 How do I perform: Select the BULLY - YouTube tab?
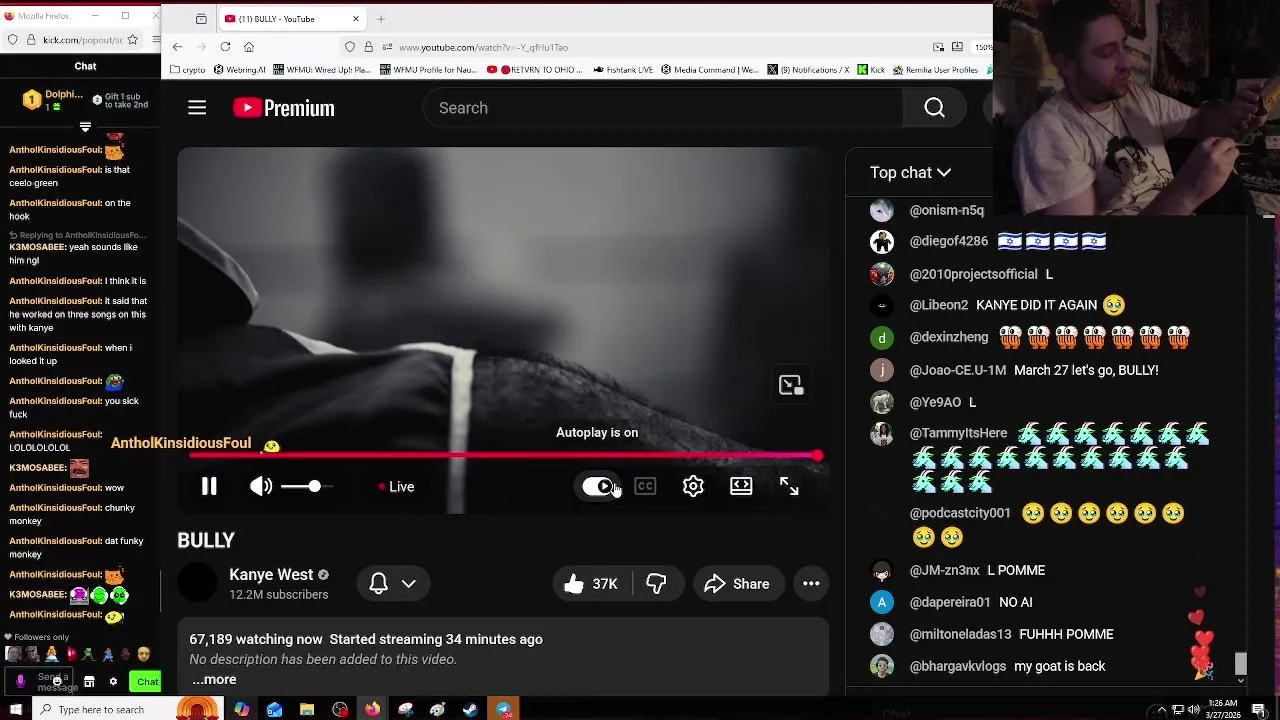[x=290, y=19]
